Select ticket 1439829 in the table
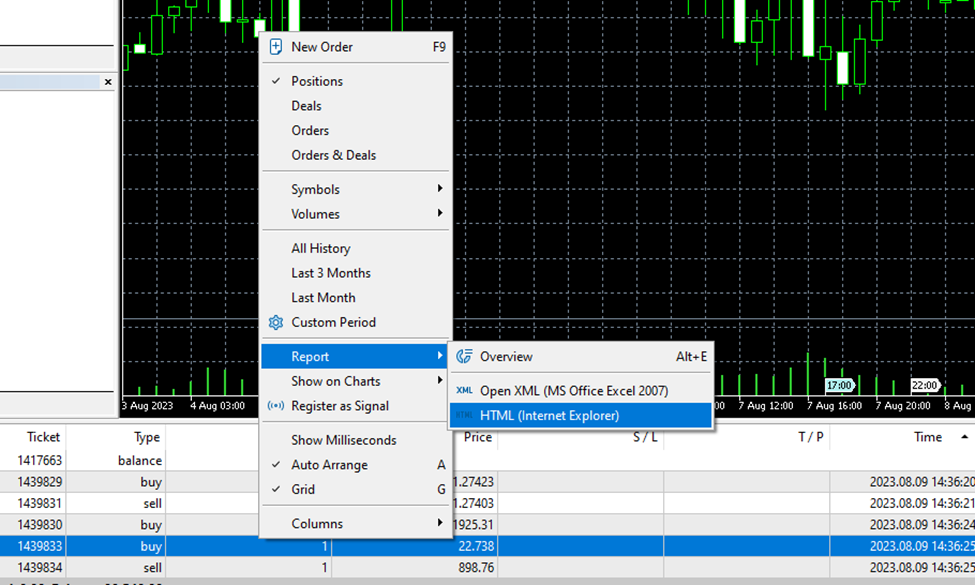Screen dimensions: 975x585 coord(40,482)
